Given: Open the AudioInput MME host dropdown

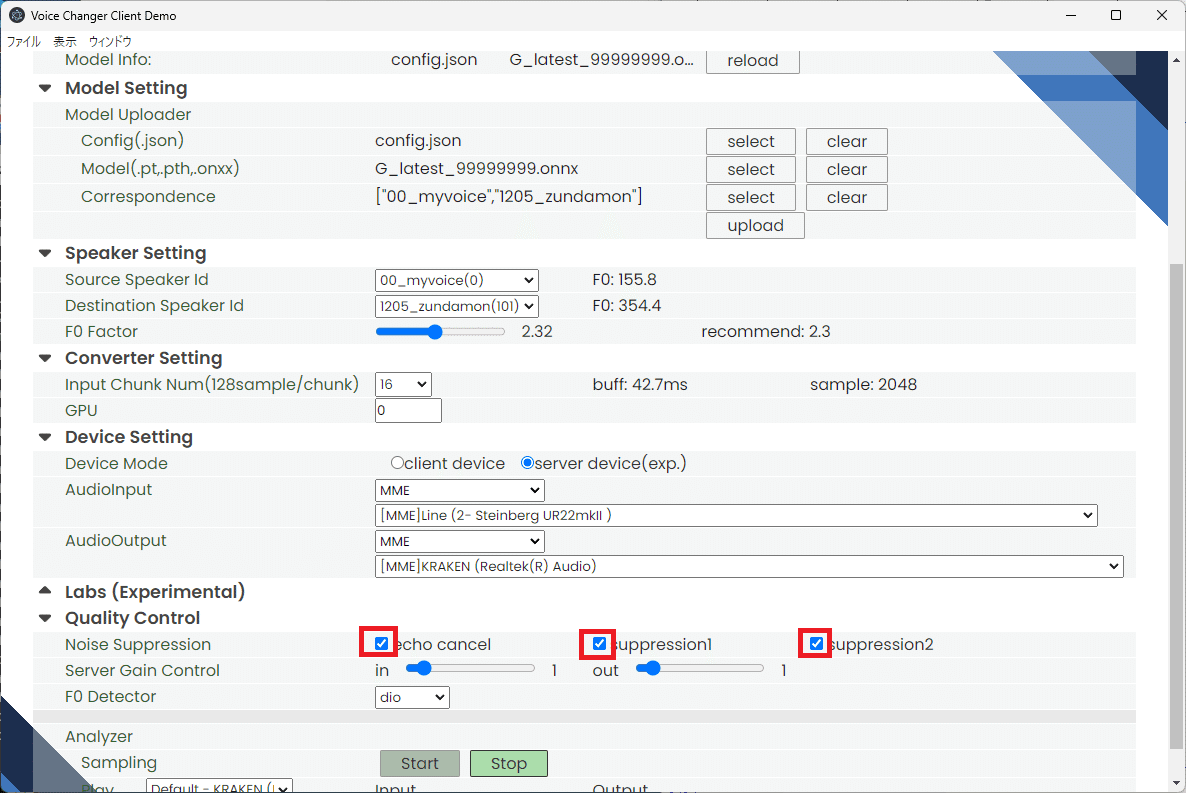Looking at the screenshot, I should pos(460,490).
